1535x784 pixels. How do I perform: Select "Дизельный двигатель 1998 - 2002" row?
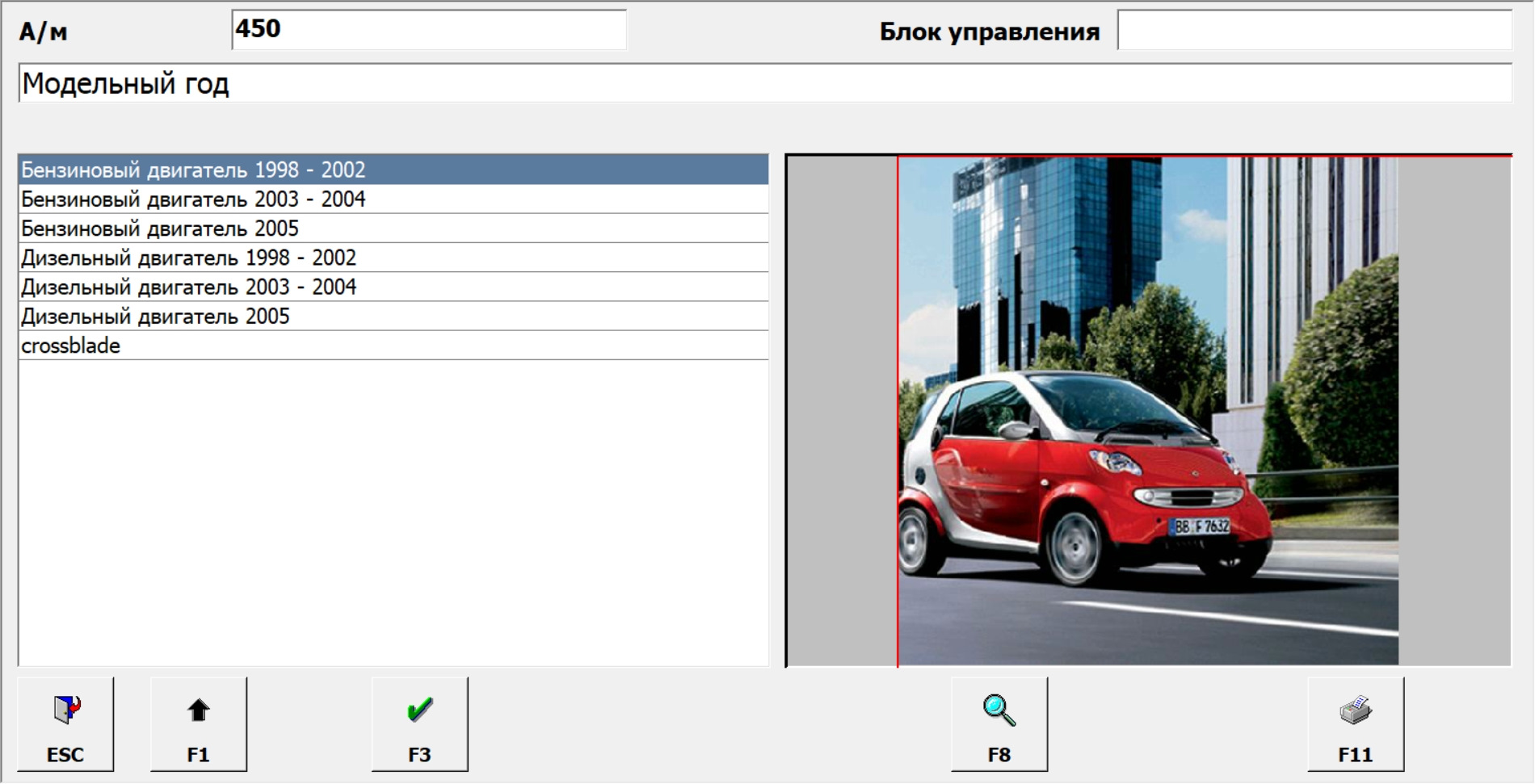[x=393, y=258]
